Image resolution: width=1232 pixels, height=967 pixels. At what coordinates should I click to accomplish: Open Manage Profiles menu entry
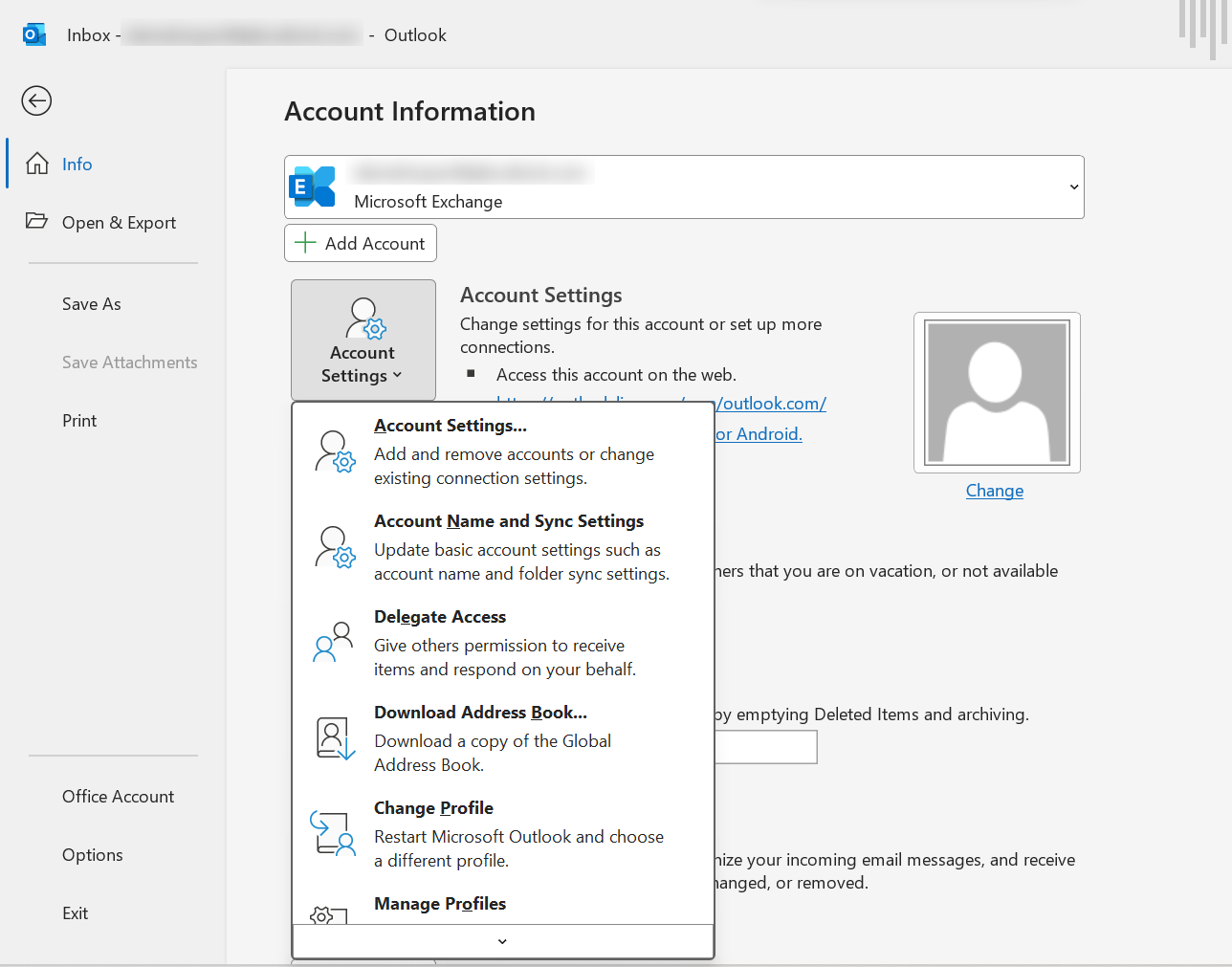point(503,905)
